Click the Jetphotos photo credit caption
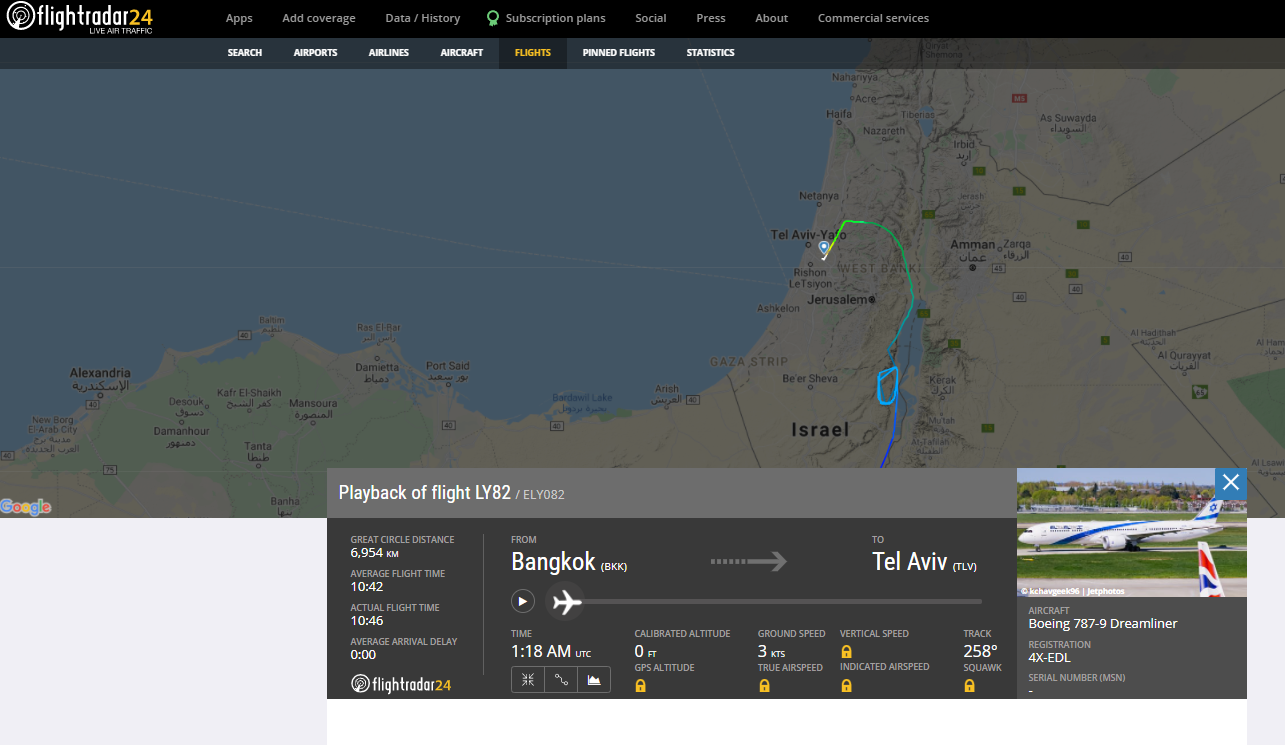The width and height of the screenshot is (1285, 745). point(1072,591)
